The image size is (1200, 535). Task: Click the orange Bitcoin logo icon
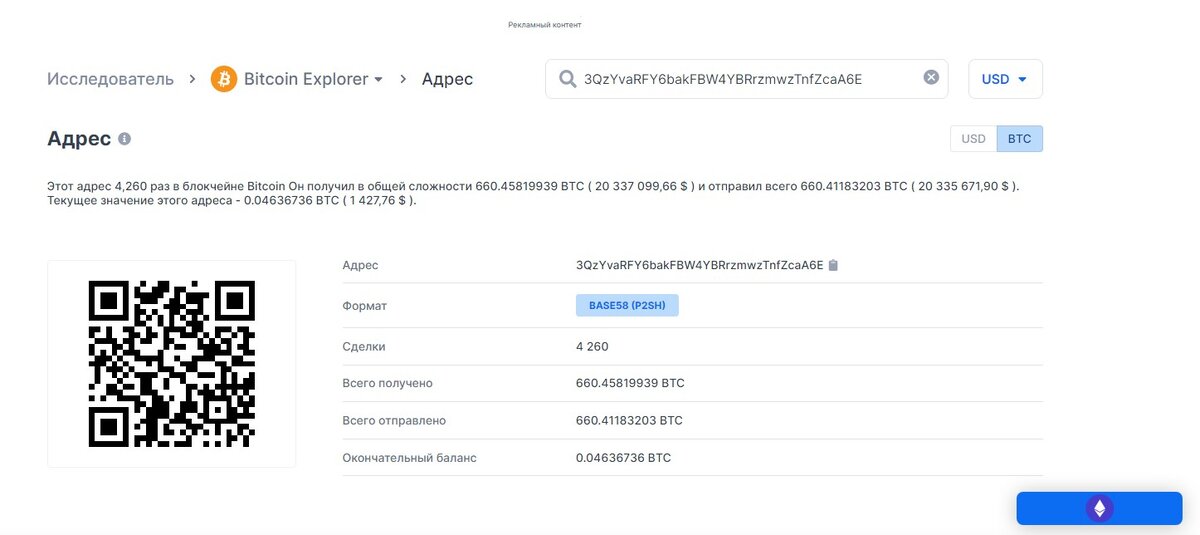click(224, 79)
